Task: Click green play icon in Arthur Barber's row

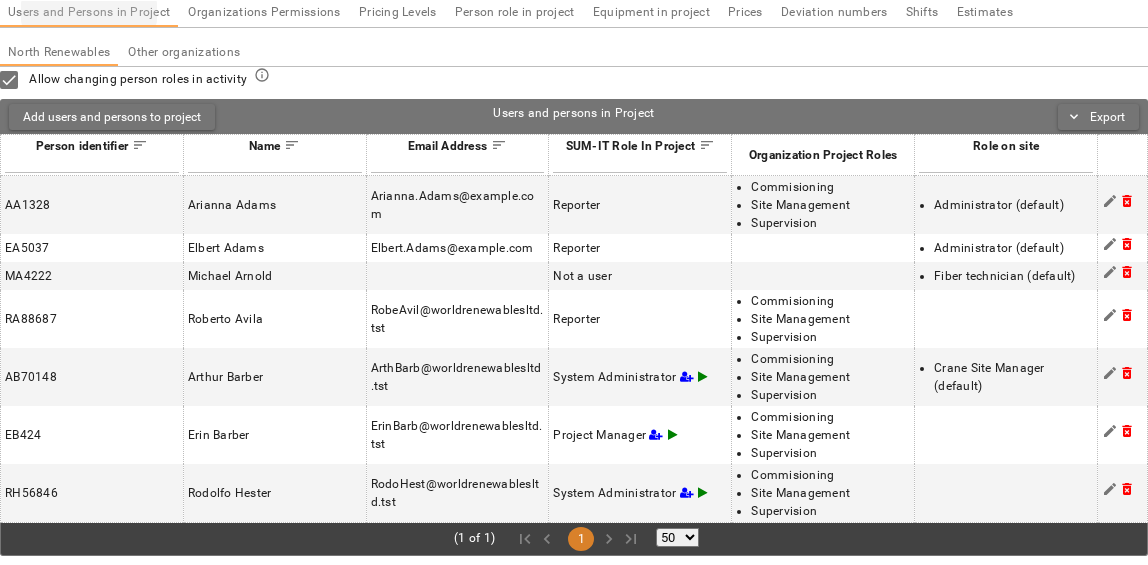Action: (x=703, y=377)
